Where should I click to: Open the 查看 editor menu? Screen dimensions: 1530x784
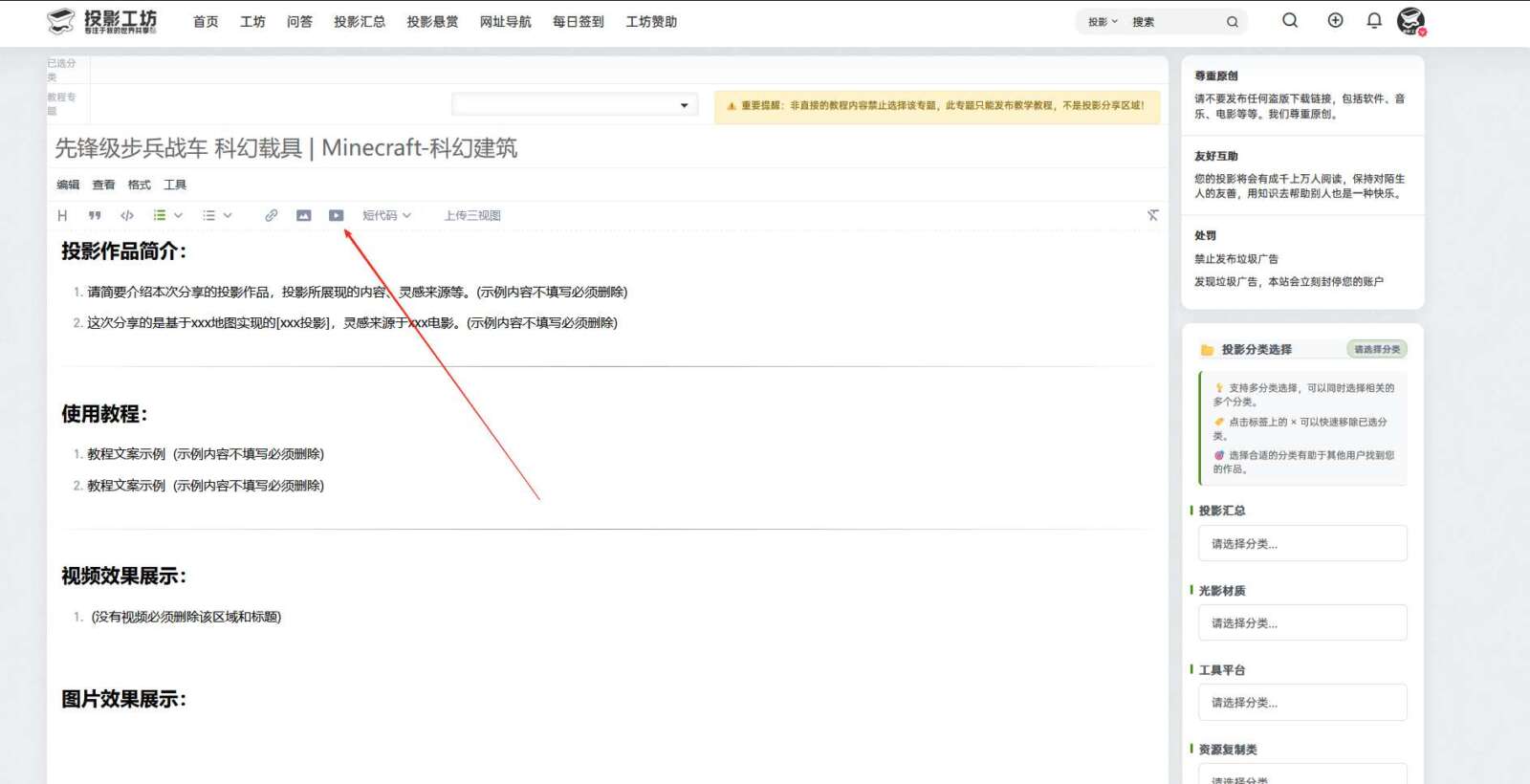click(103, 185)
